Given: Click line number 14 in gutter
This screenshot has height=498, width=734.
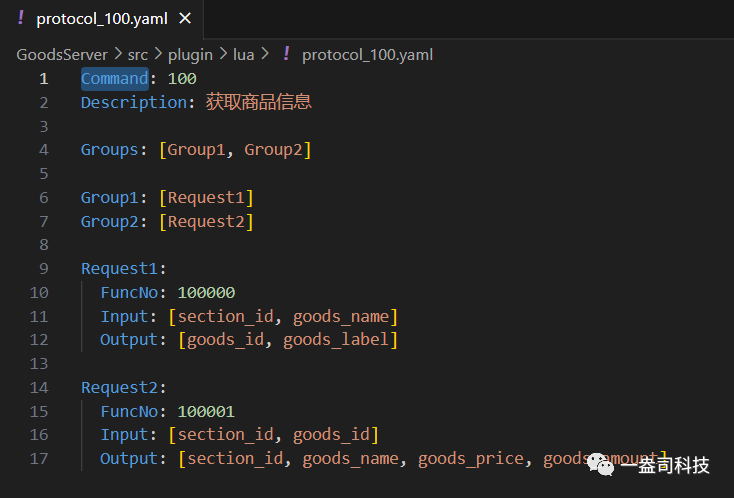Looking at the screenshot, I should click(39, 388).
